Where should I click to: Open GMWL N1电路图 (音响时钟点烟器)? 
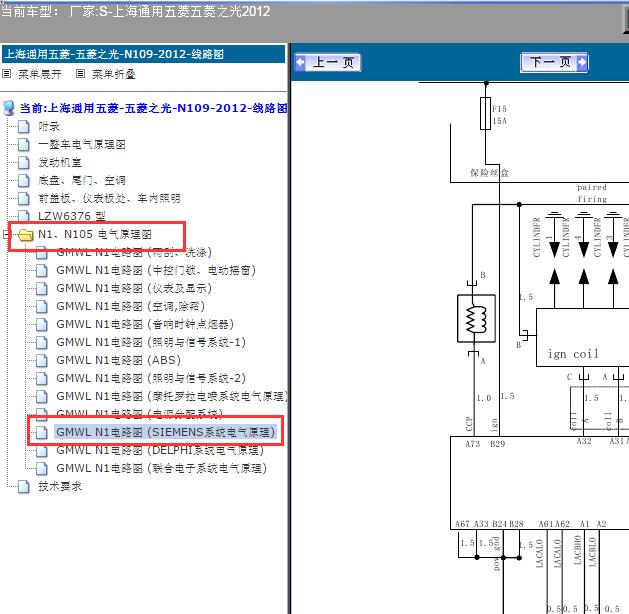(x=145, y=324)
